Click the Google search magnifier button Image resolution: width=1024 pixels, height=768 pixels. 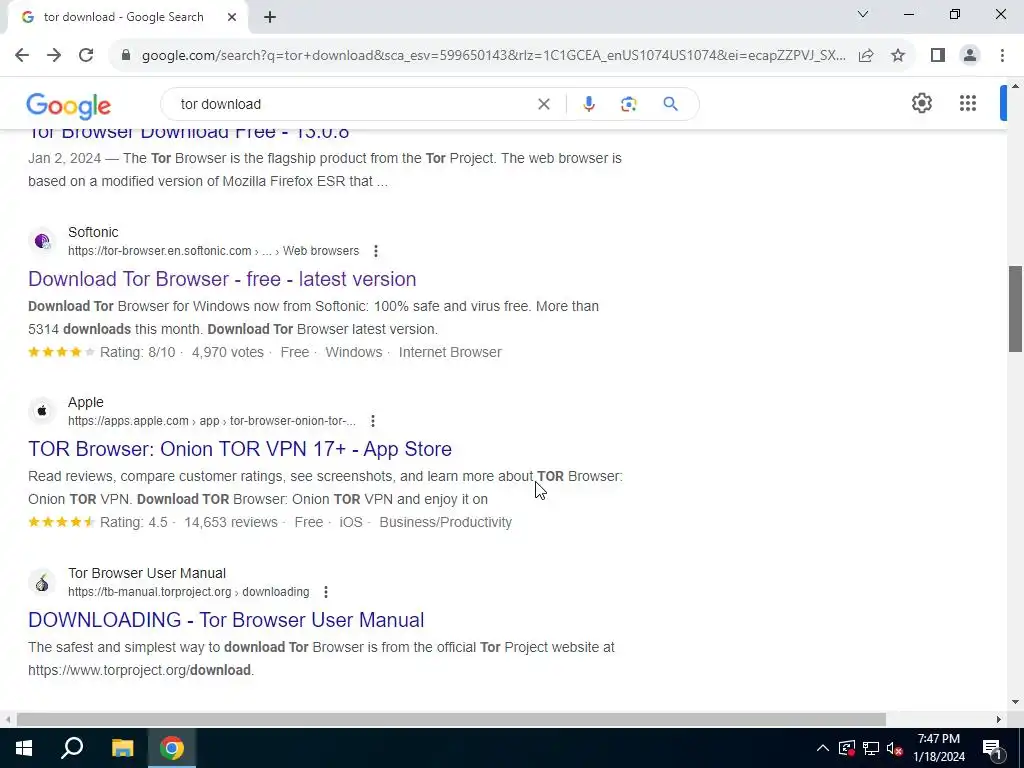point(670,104)
